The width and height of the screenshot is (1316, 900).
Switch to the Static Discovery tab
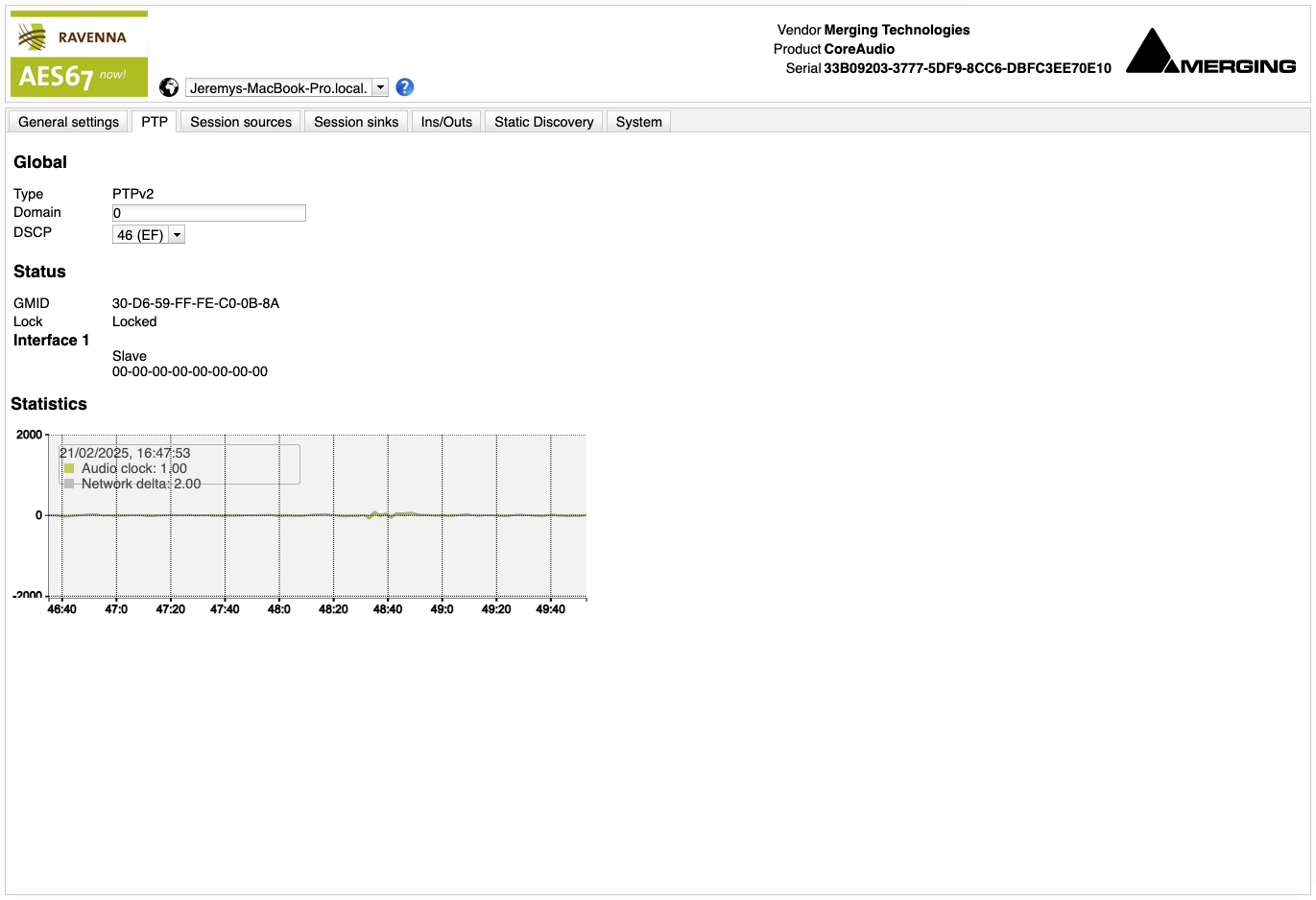coord(544,122)
